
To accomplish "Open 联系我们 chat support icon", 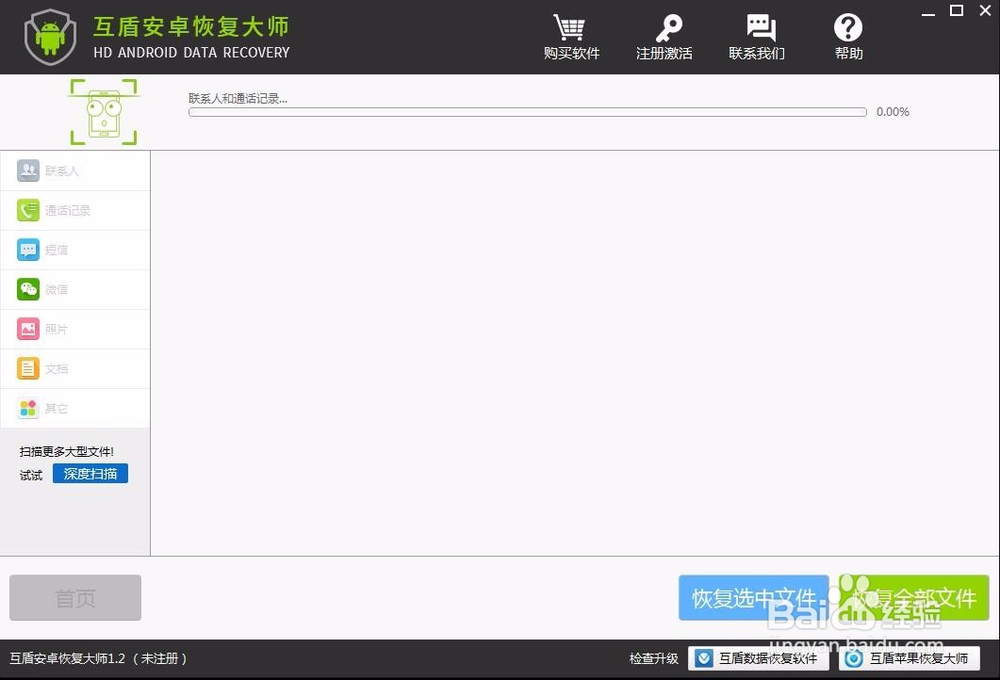I will [x=757, y=28].
